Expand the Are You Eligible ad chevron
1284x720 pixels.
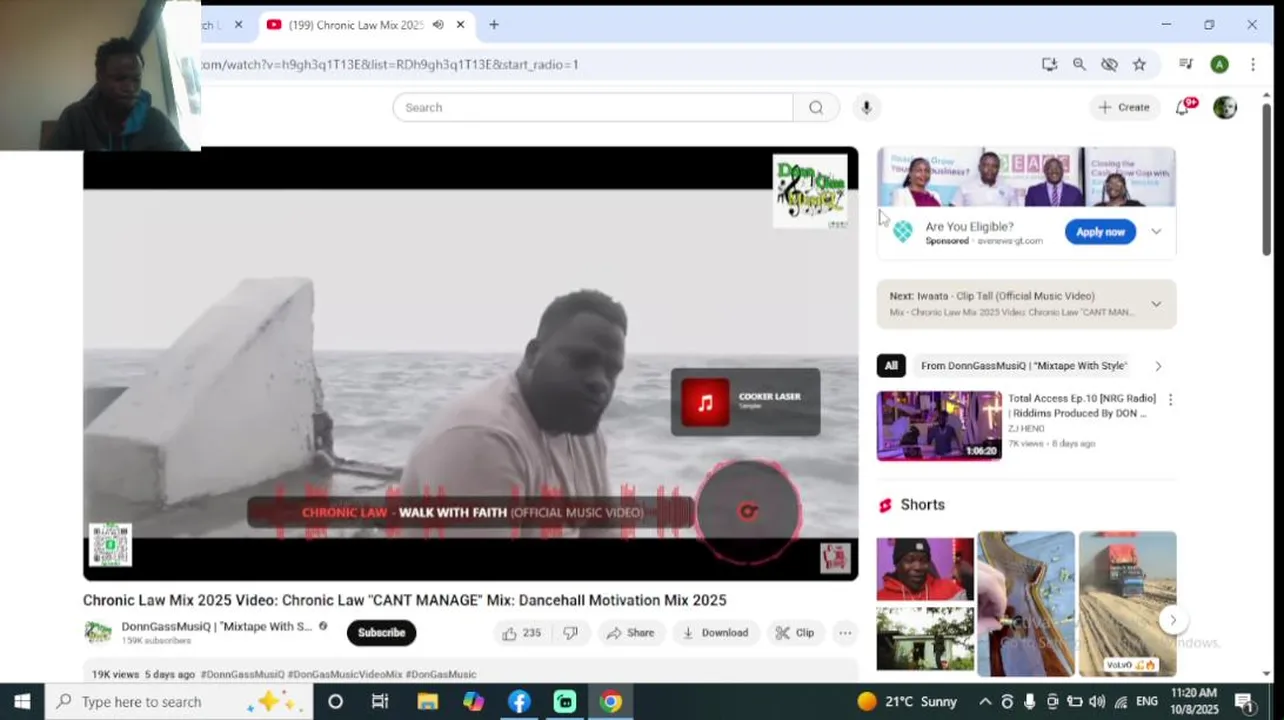1156,231
